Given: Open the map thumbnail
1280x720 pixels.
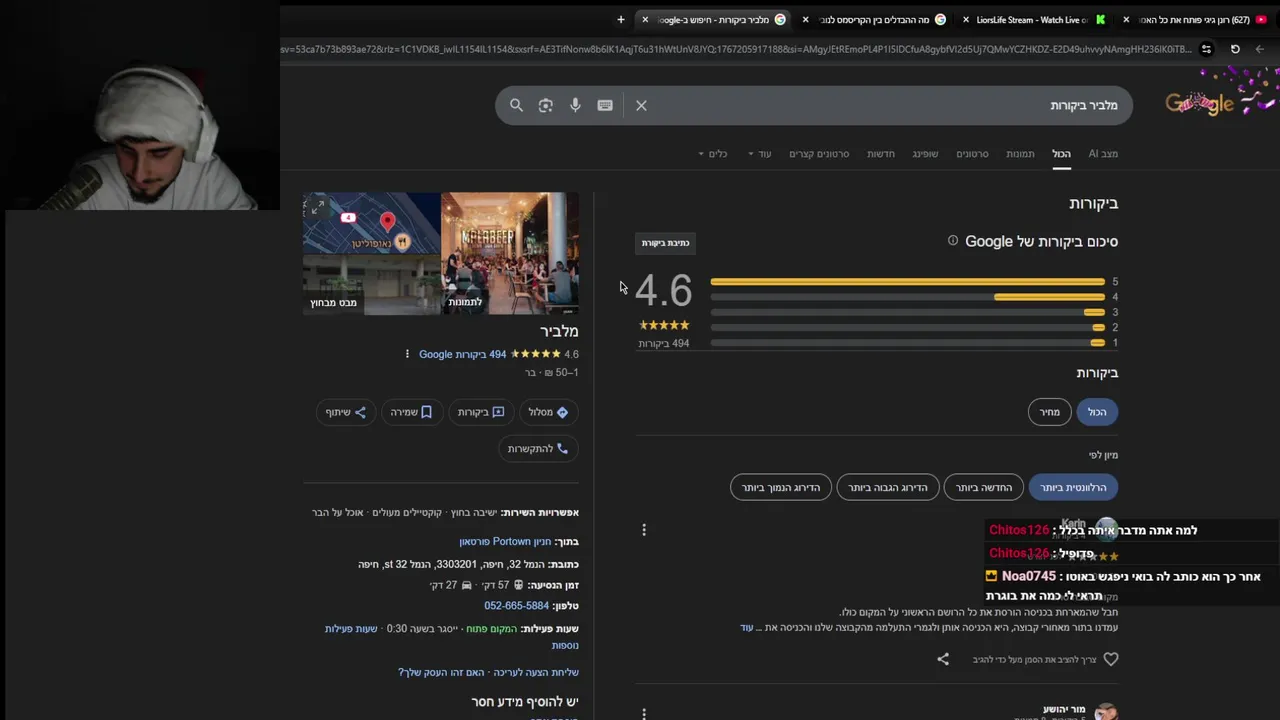Looking at the screenshot, I should (x=372, y=223).
